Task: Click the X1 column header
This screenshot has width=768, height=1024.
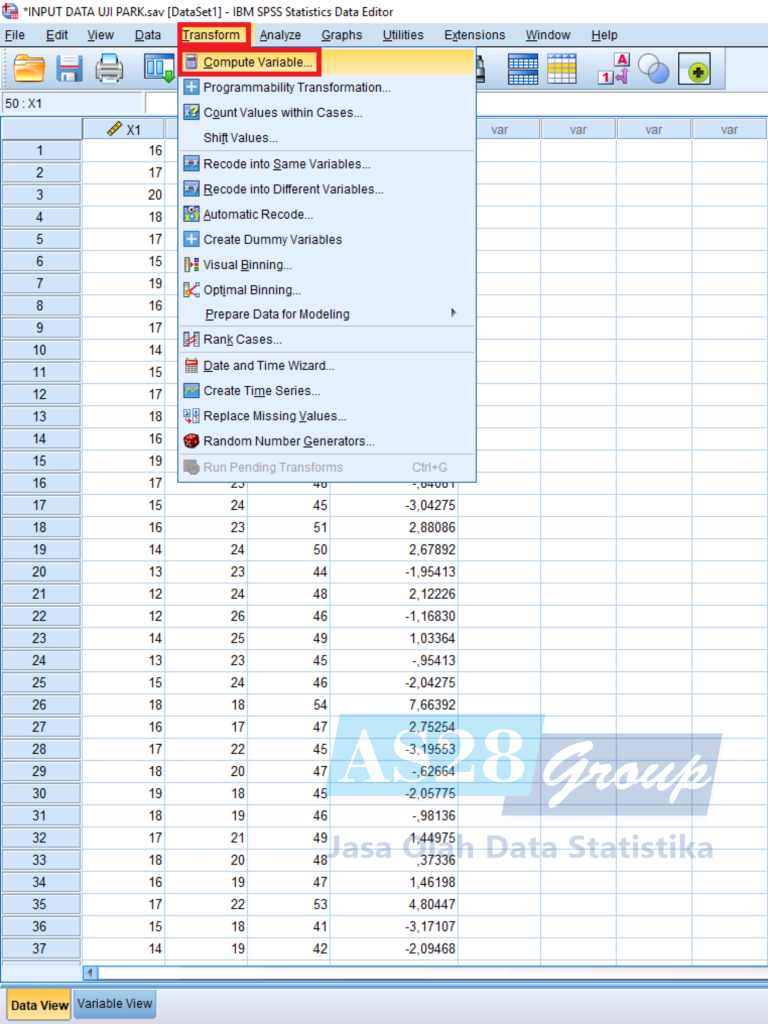Action: [124, 129]
